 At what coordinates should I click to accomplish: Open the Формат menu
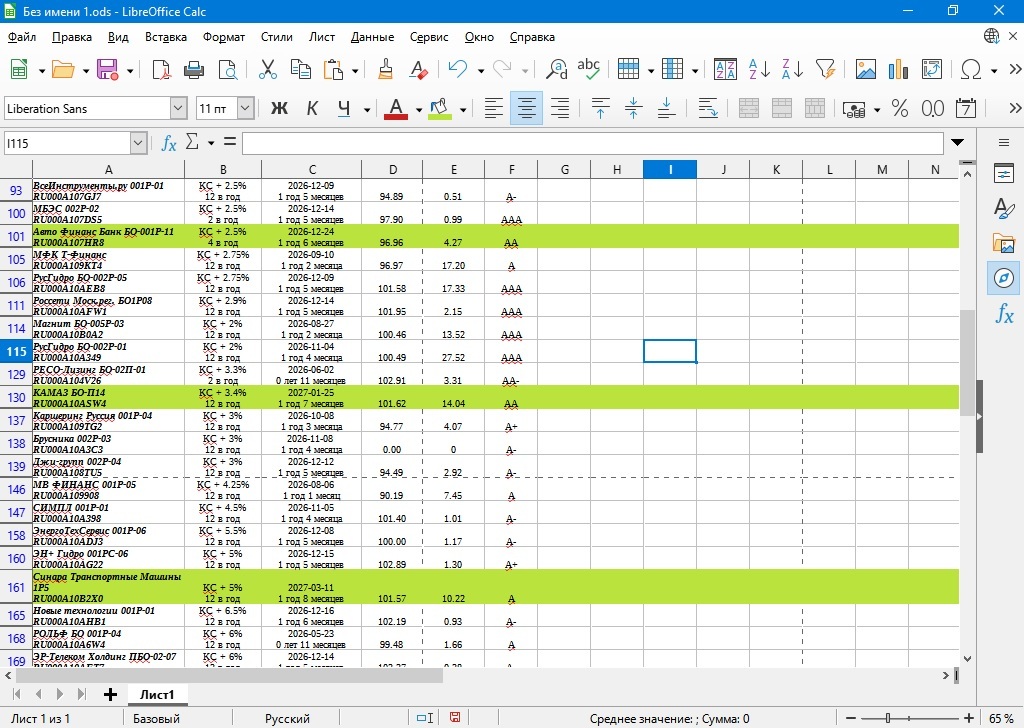[223, 37]
